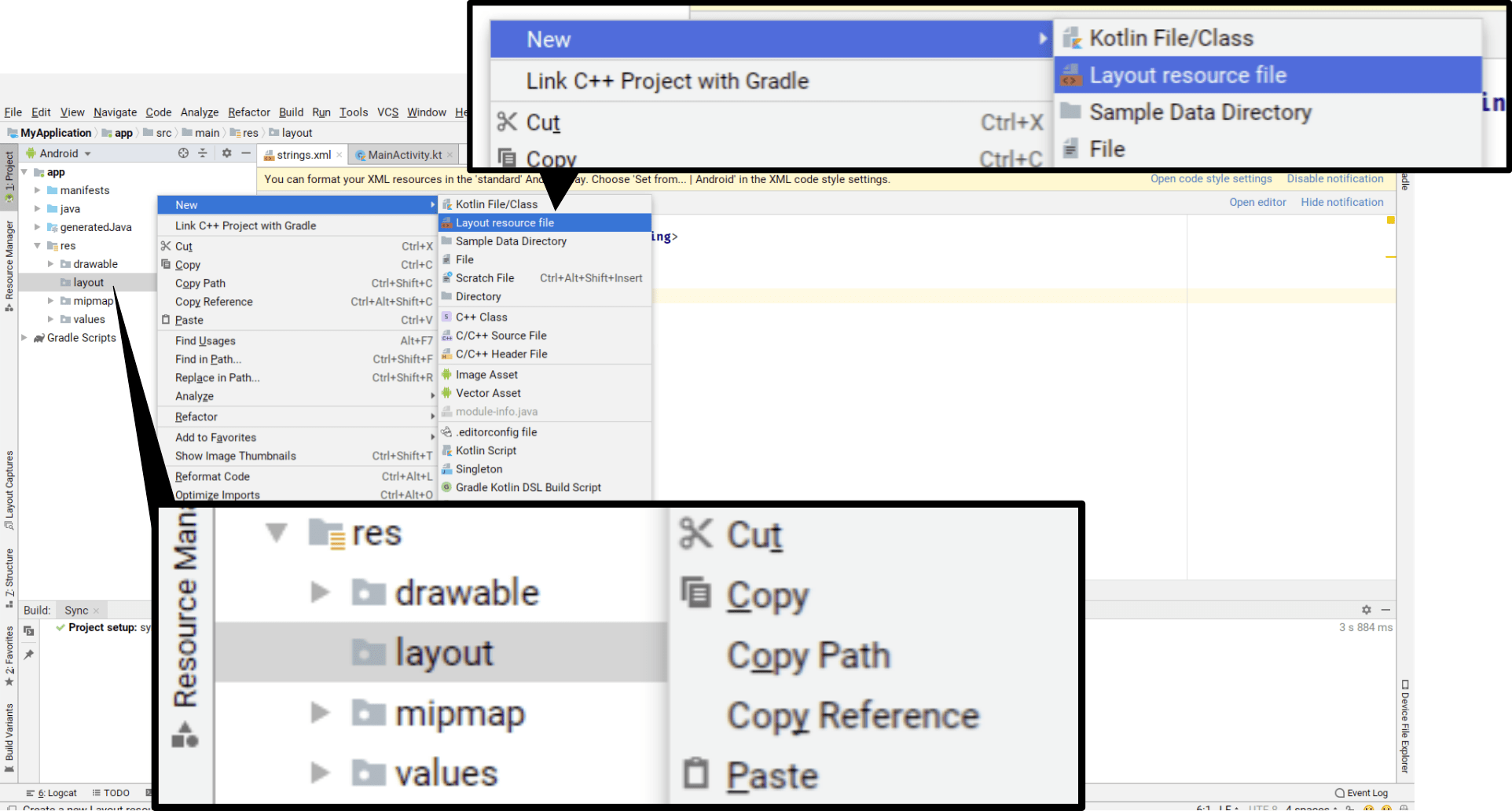Expand the java folder
Screen dimensions: 1512x811
(37, 208)
